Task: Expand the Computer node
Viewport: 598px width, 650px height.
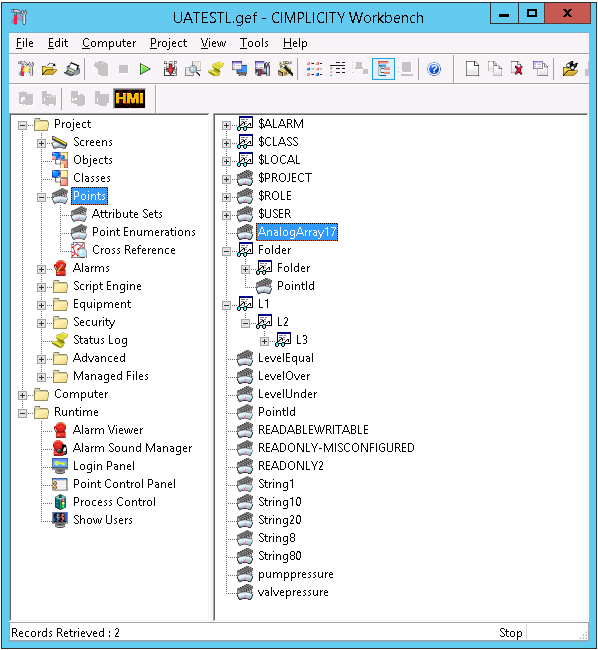Action: tap(22, 395)
